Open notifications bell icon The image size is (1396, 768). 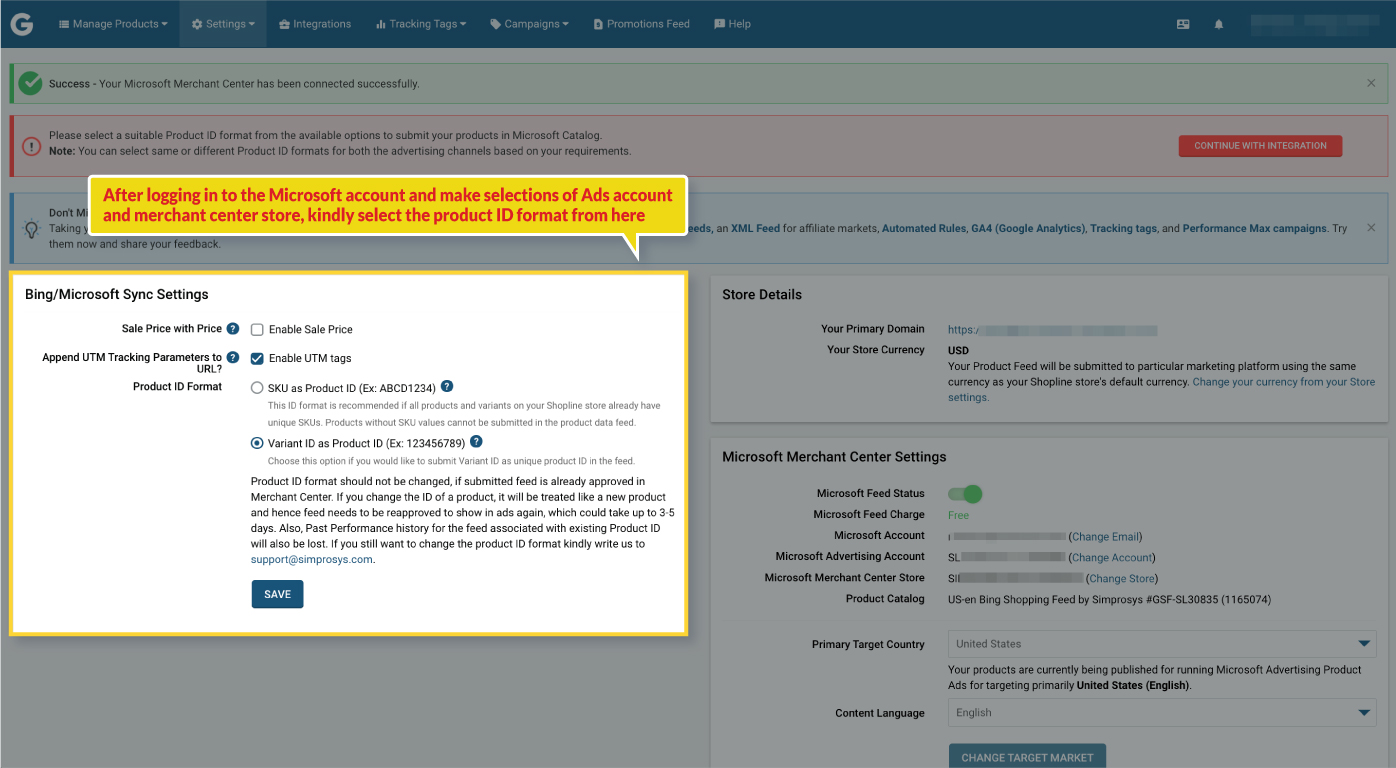(1218, 24)
